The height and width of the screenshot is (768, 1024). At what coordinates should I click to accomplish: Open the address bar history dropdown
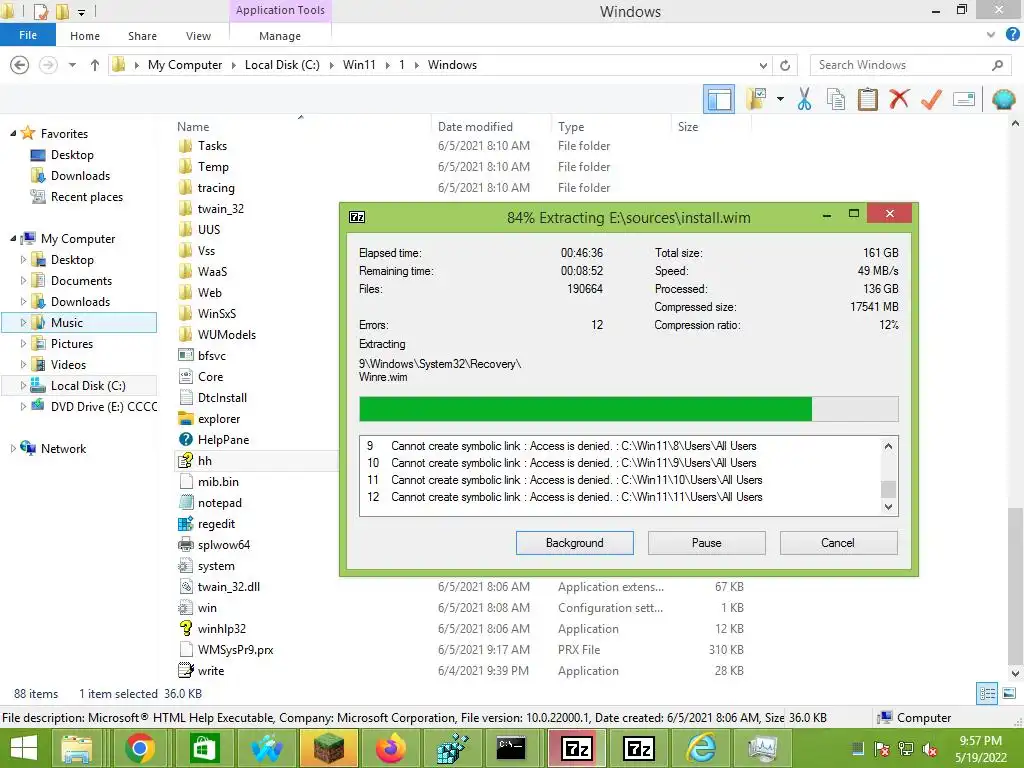(x=763, y=65)
